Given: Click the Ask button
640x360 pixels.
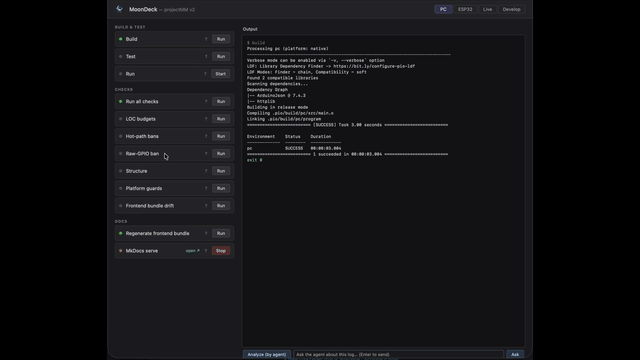Looking at the screenshot, I should pyautogui.click(x=515, y=354).
